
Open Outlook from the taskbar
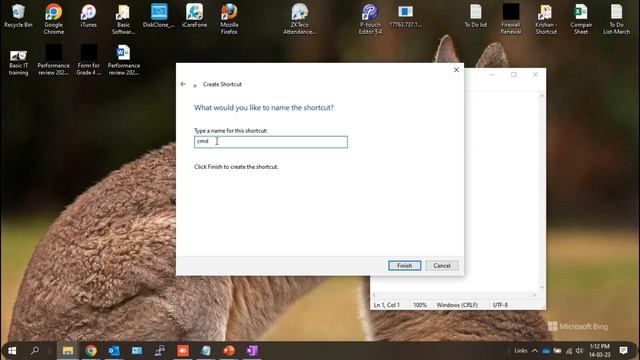click(114, 351)
